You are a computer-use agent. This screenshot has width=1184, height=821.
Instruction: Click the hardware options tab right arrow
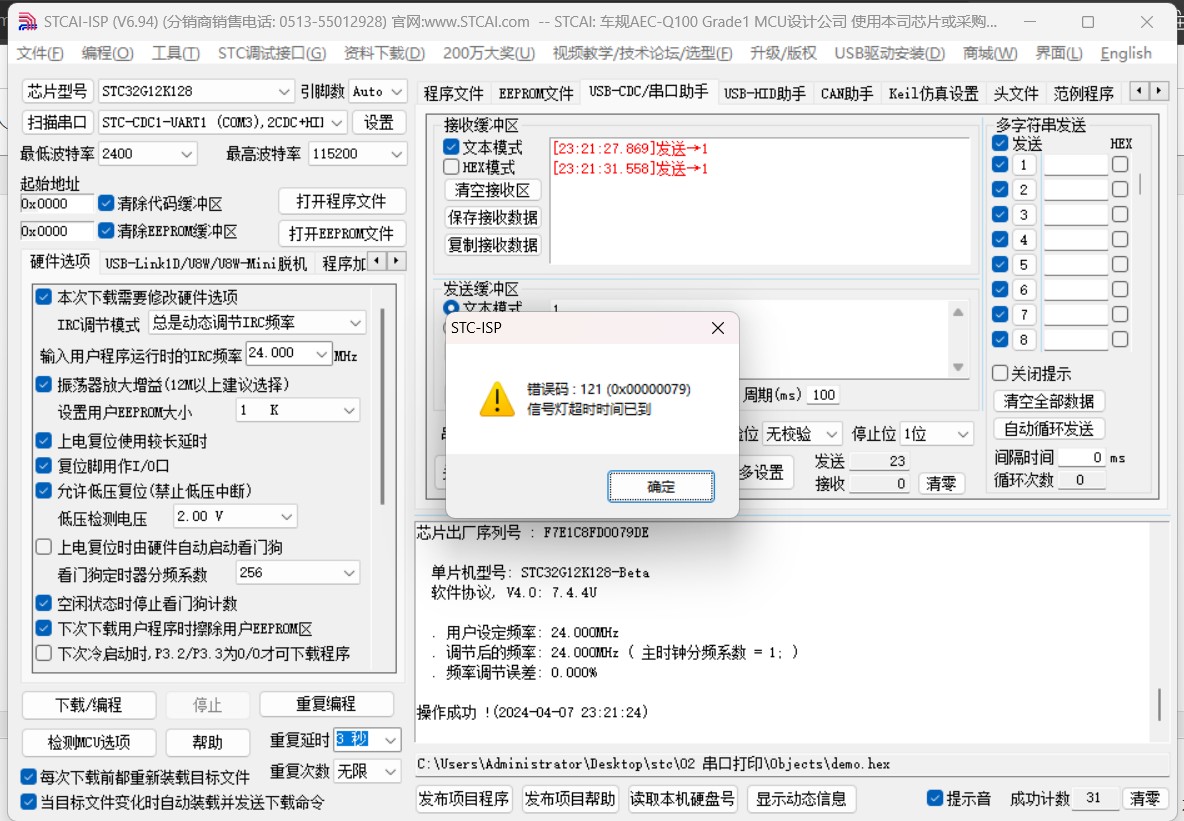pyautogui.click(x=396, y=261)
